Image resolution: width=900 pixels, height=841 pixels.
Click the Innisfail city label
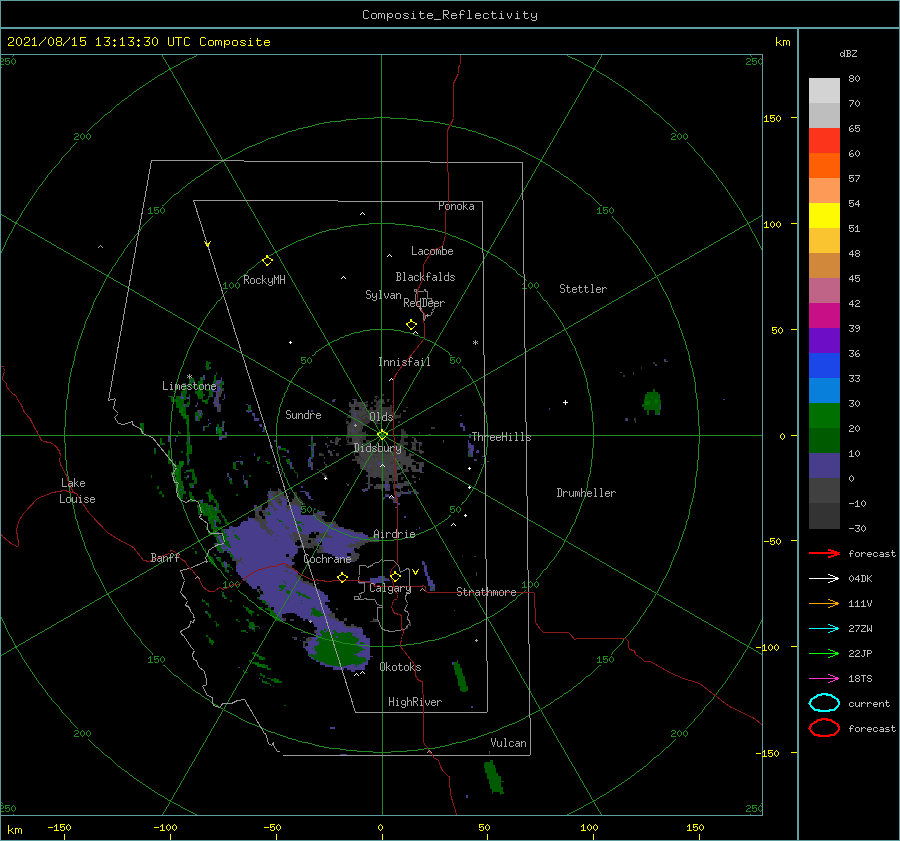tap(404, 362)
